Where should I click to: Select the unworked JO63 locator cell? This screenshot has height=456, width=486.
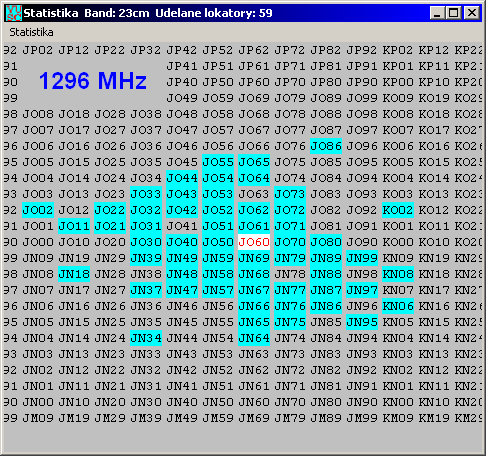(254, 194)
